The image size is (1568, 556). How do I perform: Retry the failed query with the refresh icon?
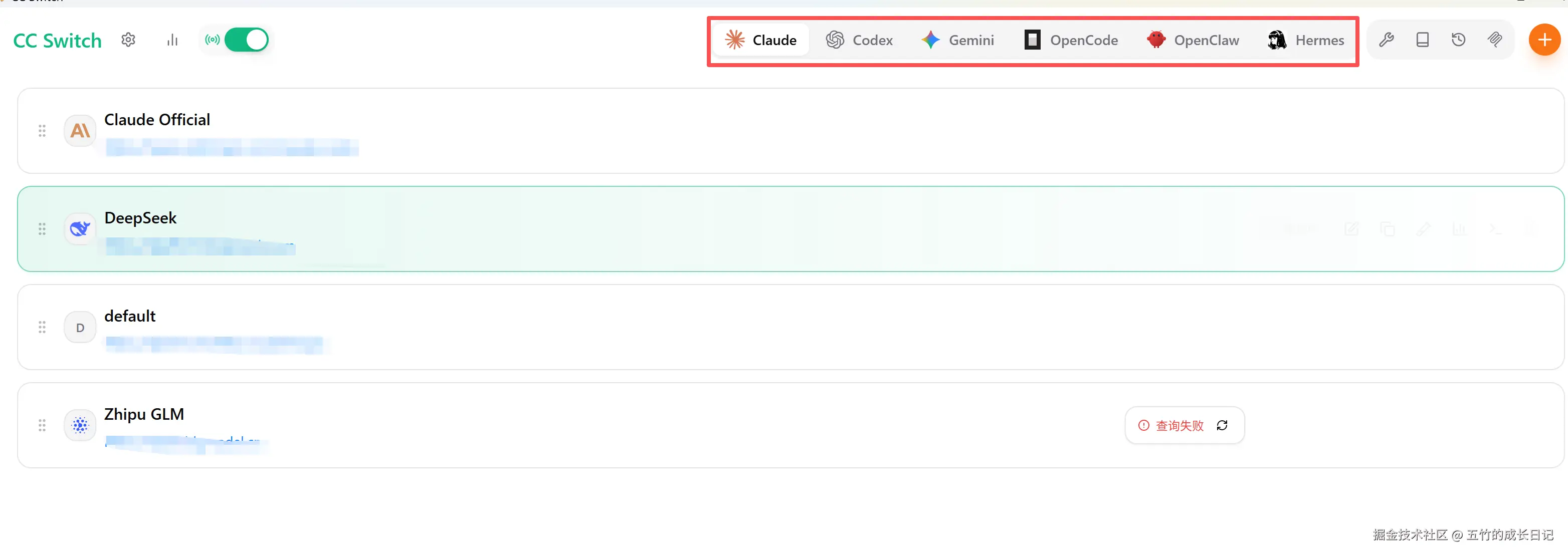(1222, 425)
